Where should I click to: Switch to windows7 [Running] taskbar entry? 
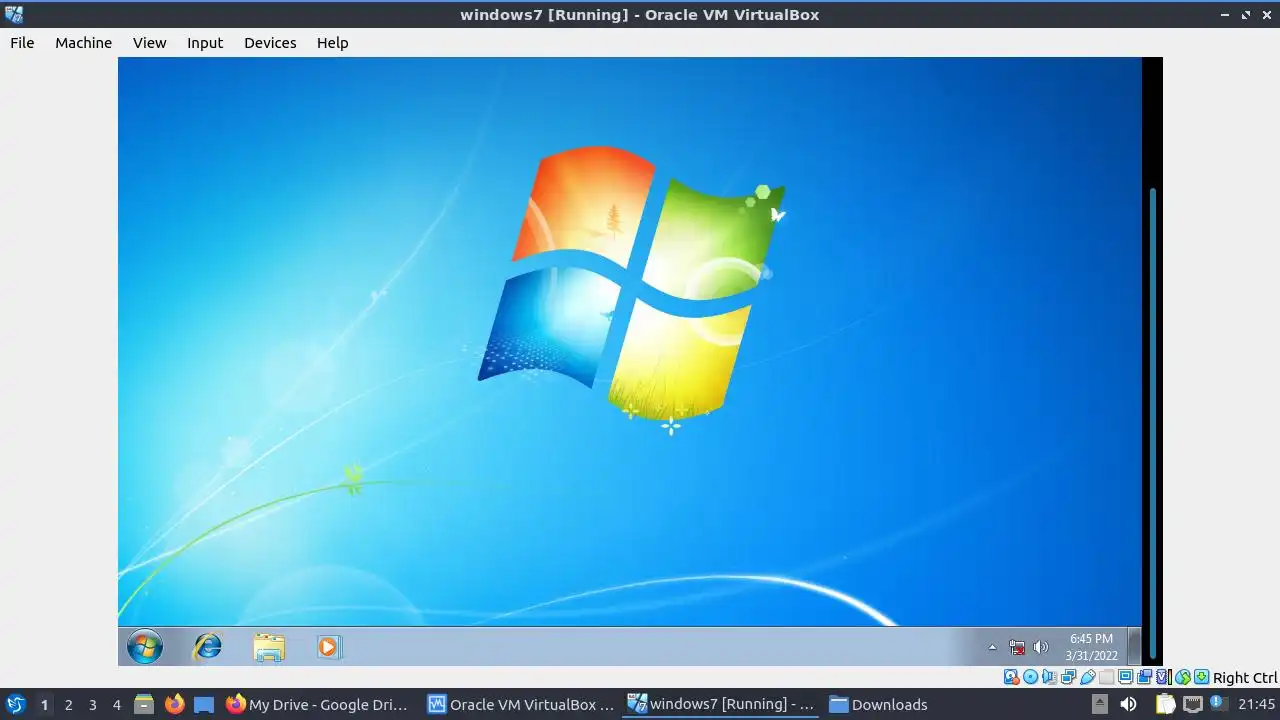720,704
